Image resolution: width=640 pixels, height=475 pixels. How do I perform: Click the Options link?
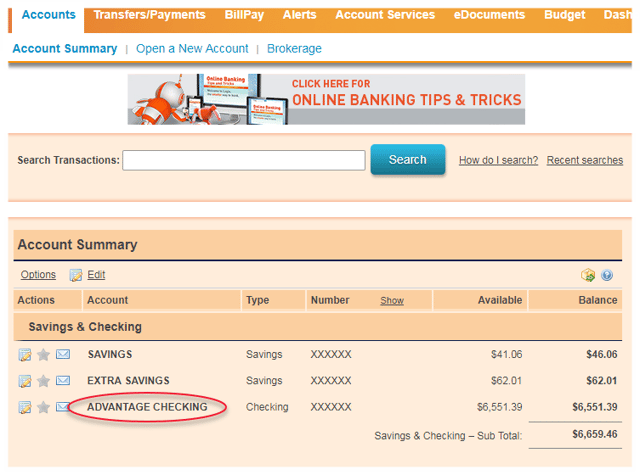38,275
